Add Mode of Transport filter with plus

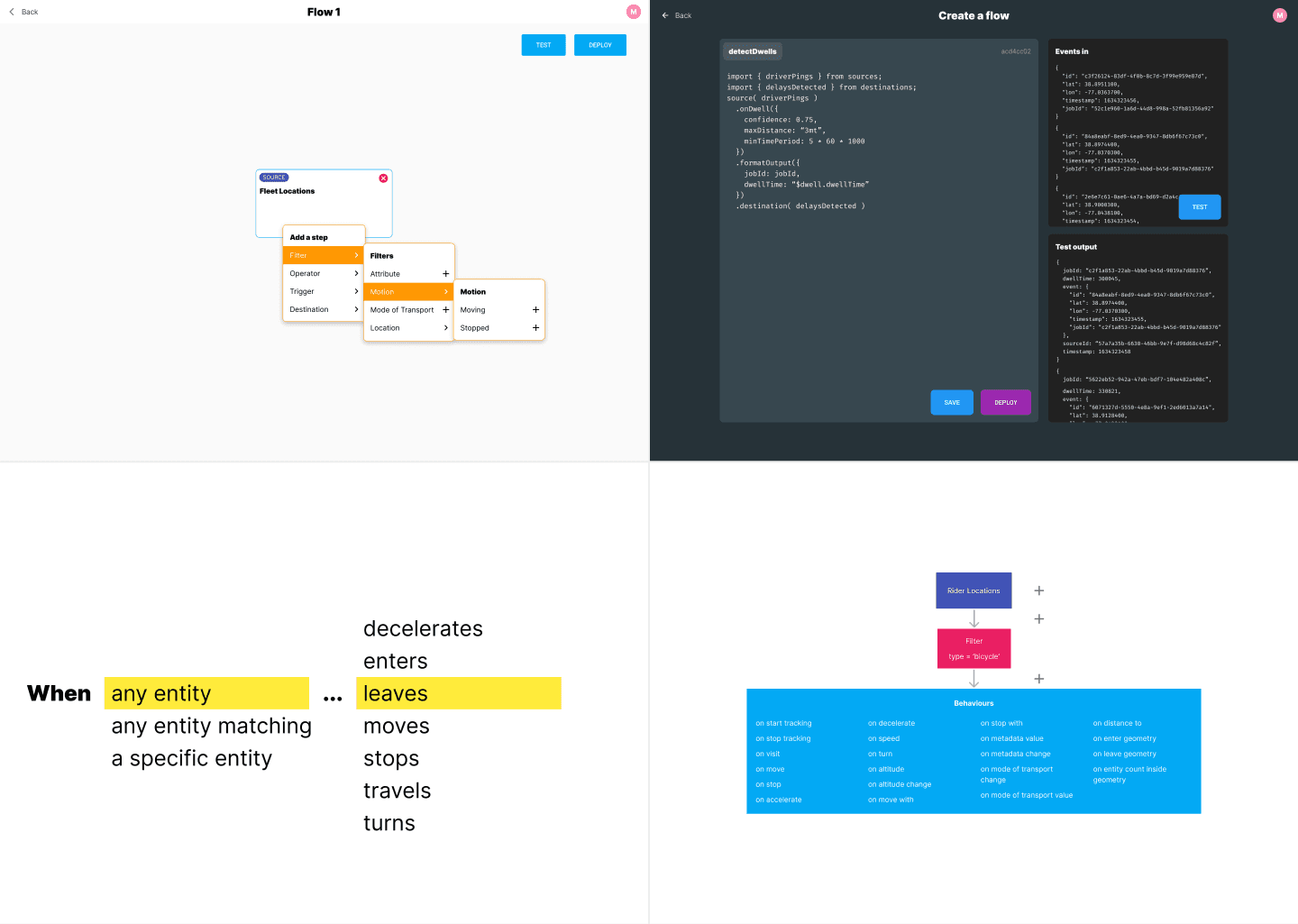pyautogui.click(x=445, y=310)
